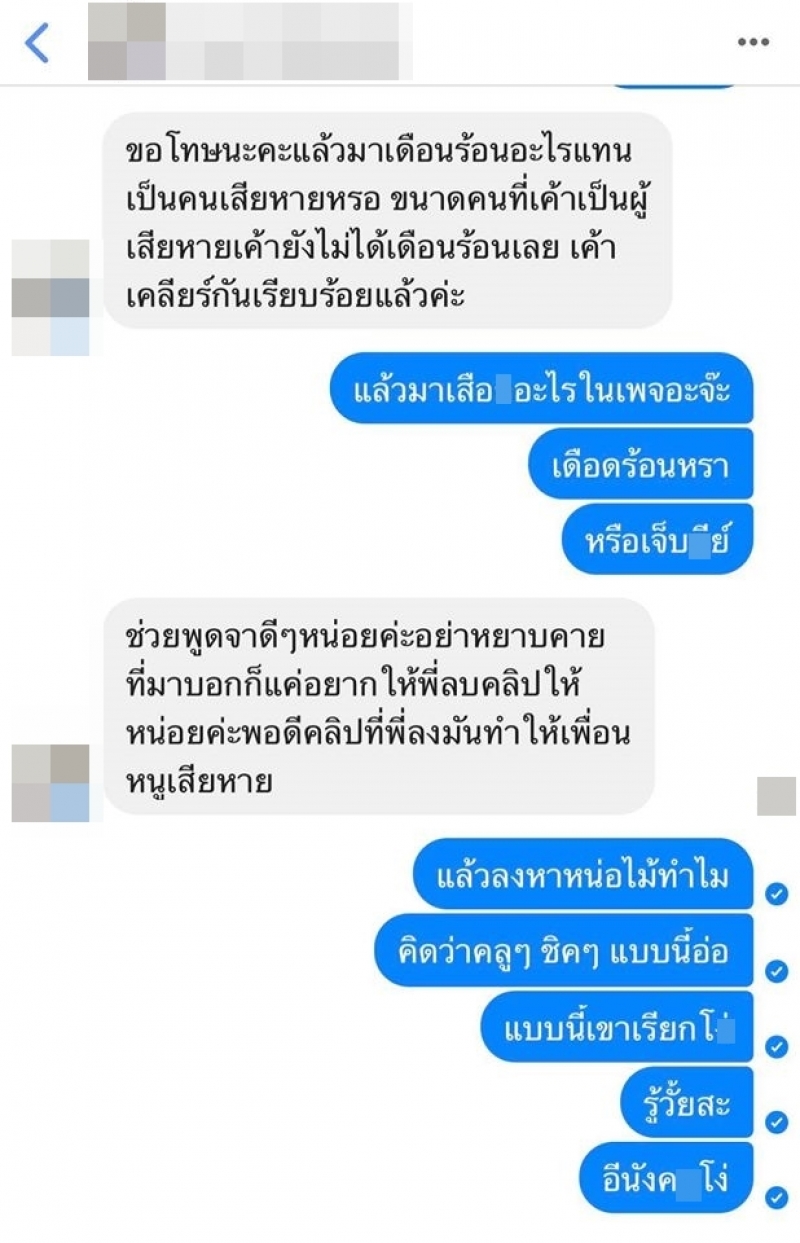This screenshot has width=800, height=1243.
Task: Tap the blue back arrow
Action: pos(37,43)
